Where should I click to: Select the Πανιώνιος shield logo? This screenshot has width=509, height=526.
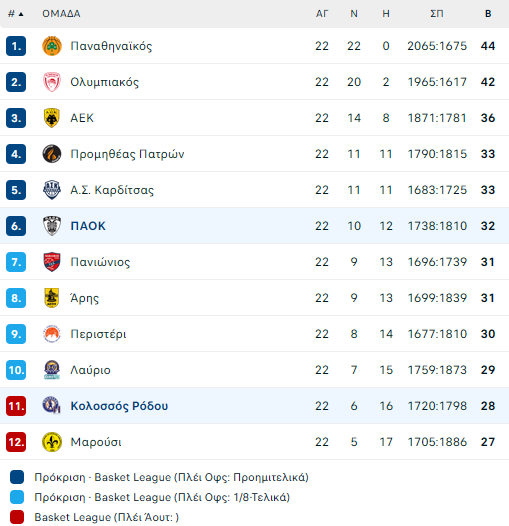(x=52, y=262)
